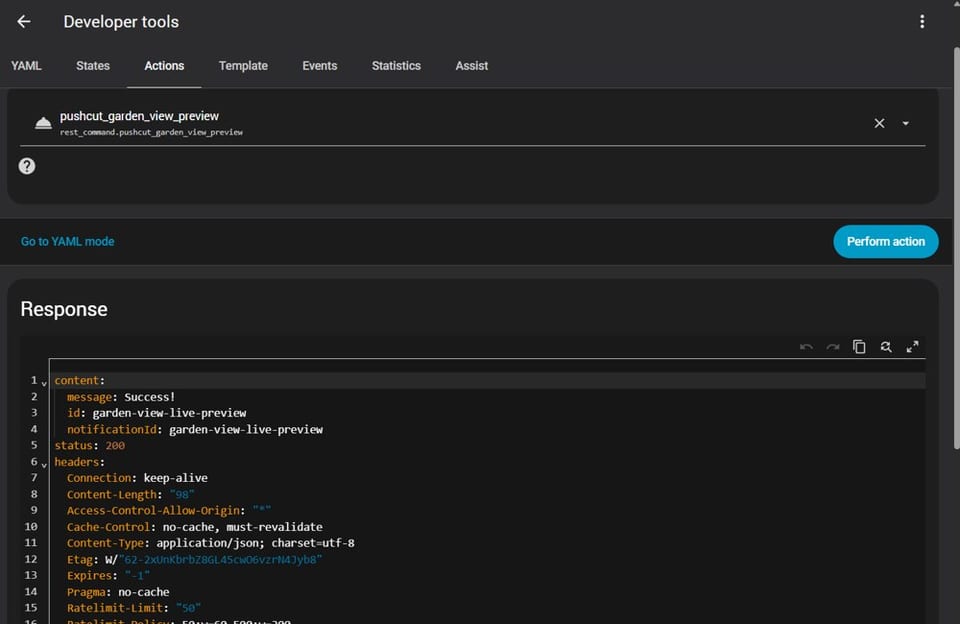Viewport: 960px width, 624px height.
Task: Open the Statistics tab
Action: tap(396, 66)
